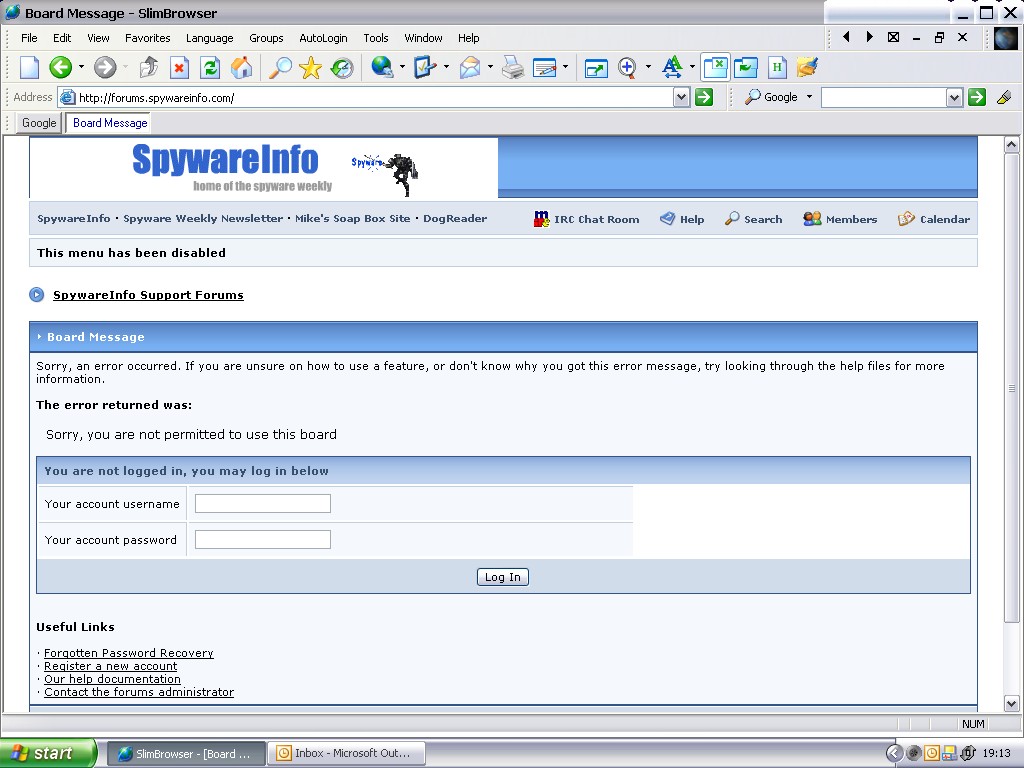
Task: Open the Groups menu
Action: coord(266,38)
